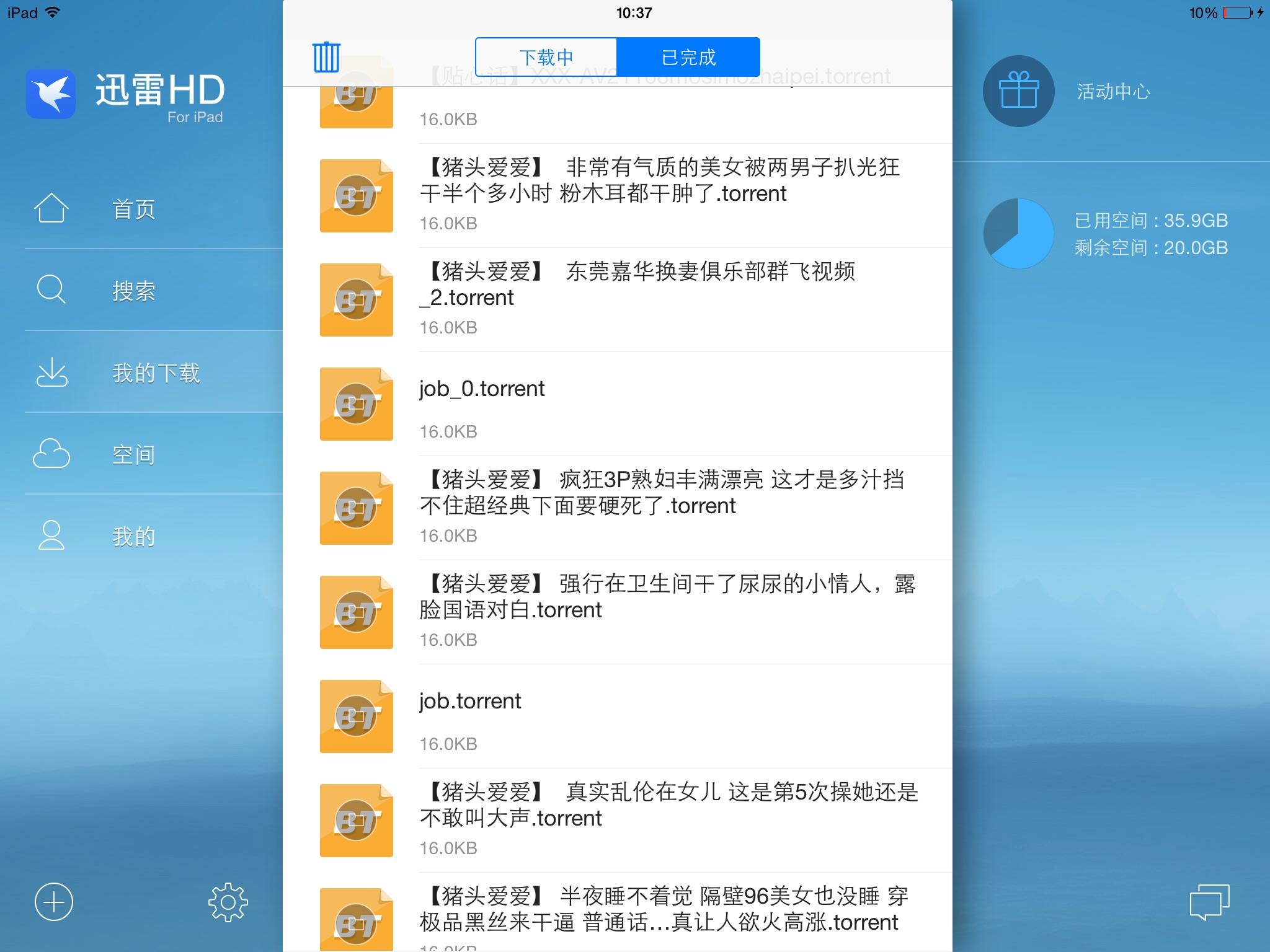Click the add new task plus icon
This screenshot has height=952, width=1270.
(x=54, y=902)
